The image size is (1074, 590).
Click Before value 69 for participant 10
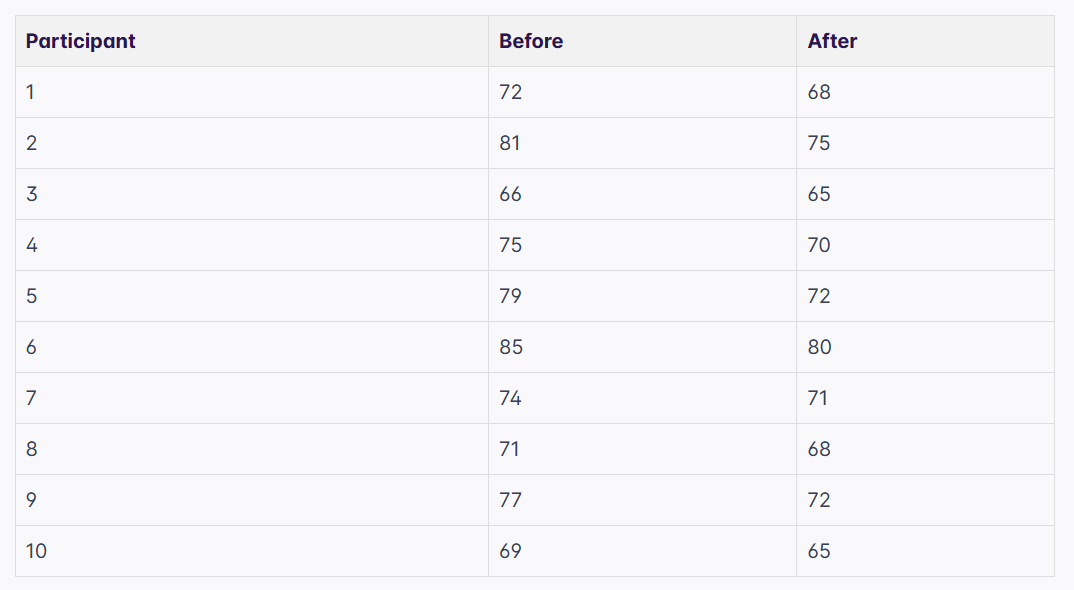(x=511, y=551)
